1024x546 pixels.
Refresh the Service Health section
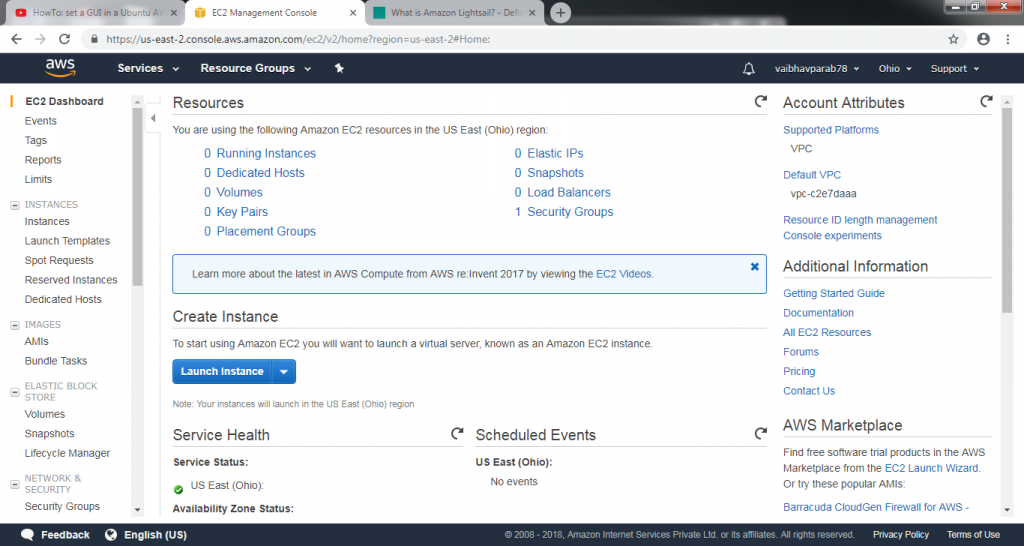(457, 434)
